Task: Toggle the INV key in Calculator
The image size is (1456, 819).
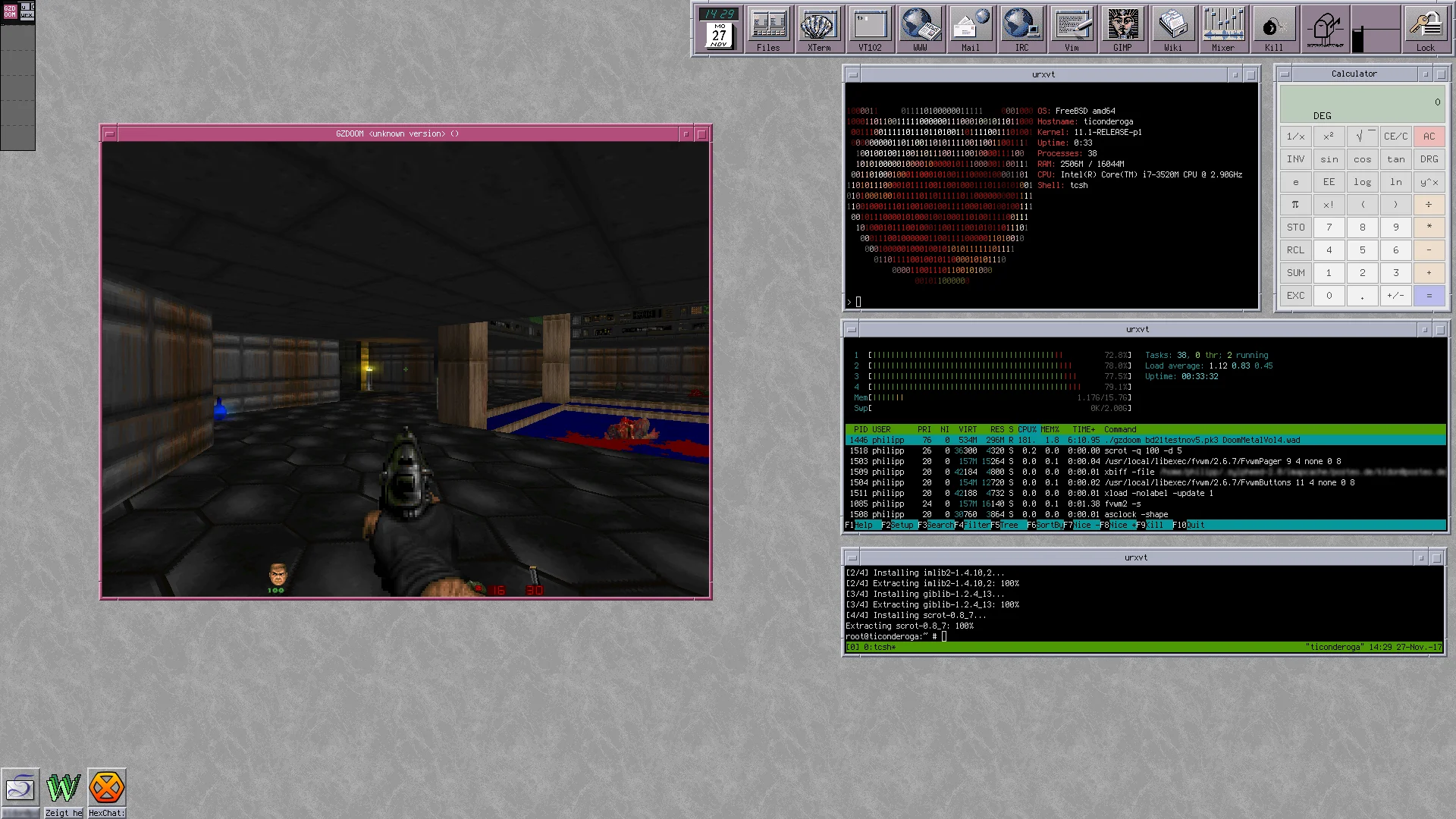Action: point(1295,159)
